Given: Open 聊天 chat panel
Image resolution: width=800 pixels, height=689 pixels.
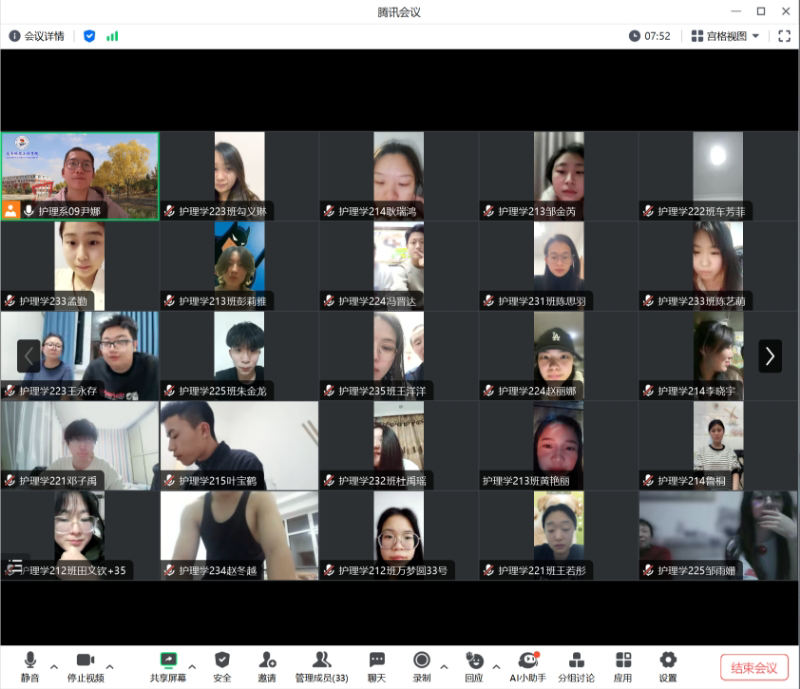Looking at the screenshot, I should (x=376, y=666).
